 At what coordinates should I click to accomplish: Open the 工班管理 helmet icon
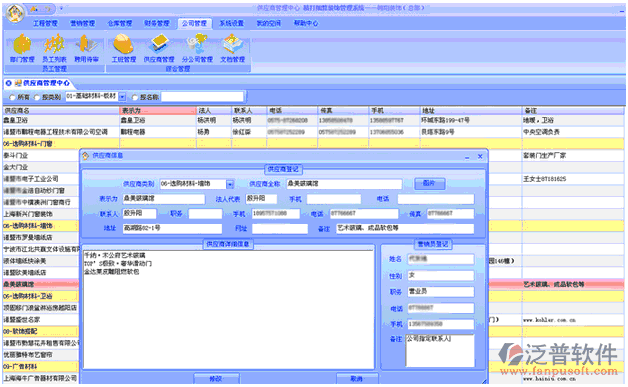(x=123, y=48)
